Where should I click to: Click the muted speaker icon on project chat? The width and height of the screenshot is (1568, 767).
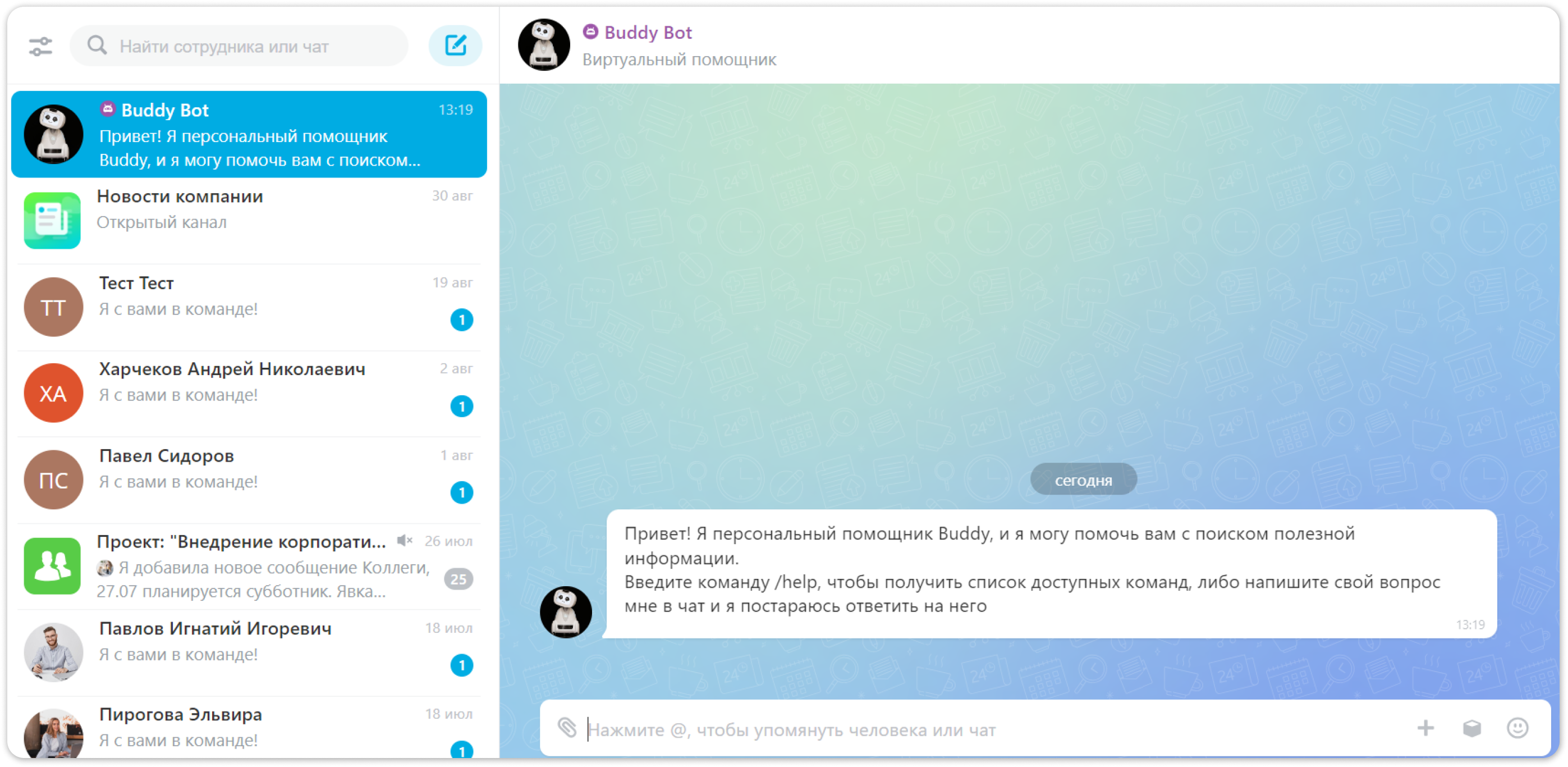[404, 541]
